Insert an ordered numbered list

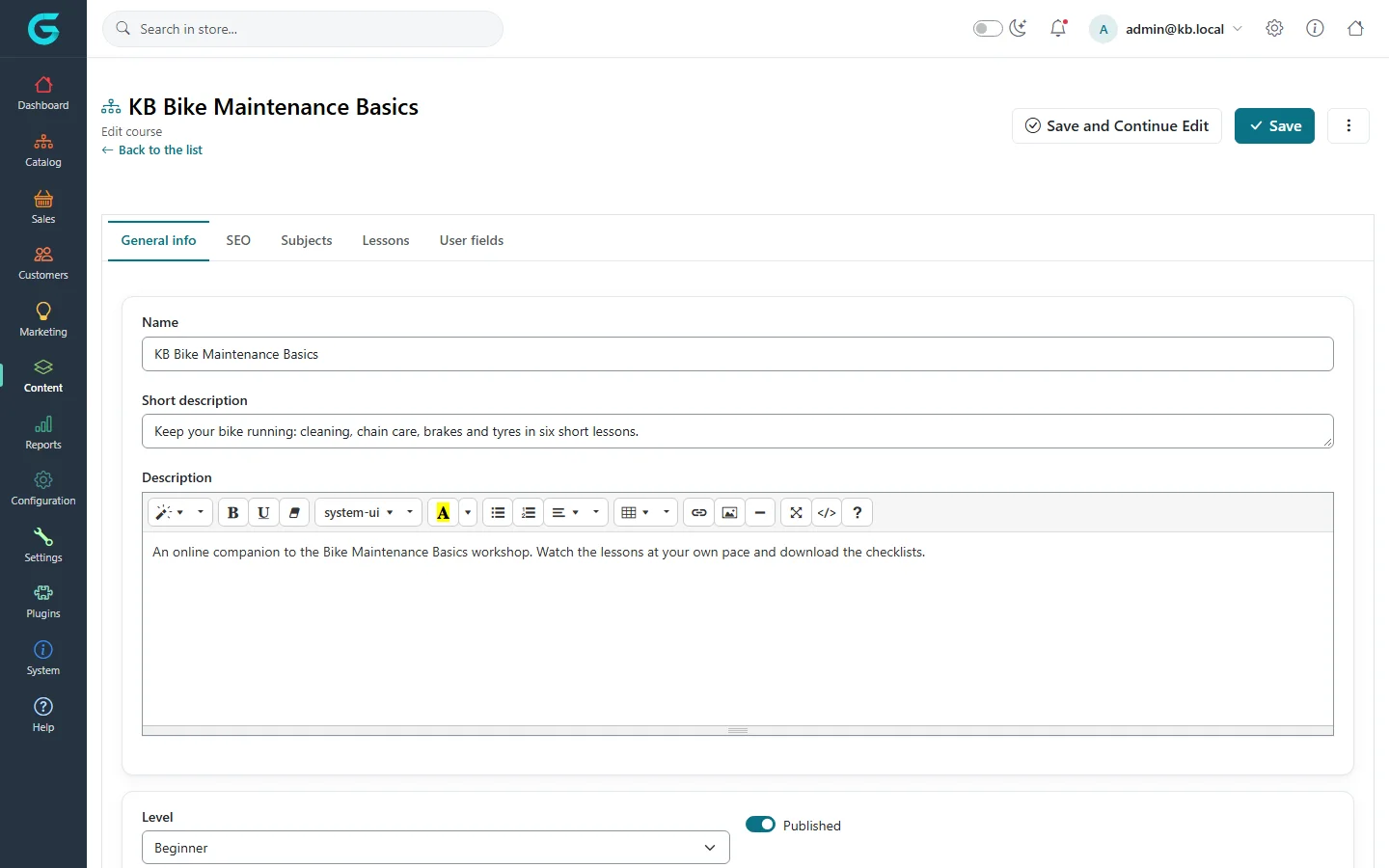[529, 512]
